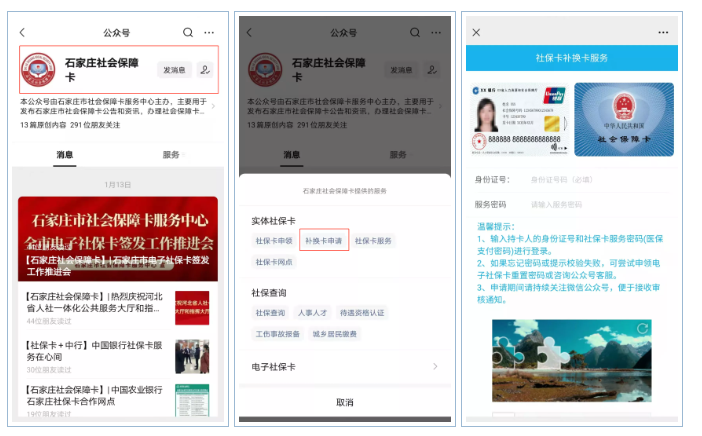Screen dimensions: 702x436
Task: Open the photo thumbnail of the 中国银行 article
Action: tap(192, 356)
